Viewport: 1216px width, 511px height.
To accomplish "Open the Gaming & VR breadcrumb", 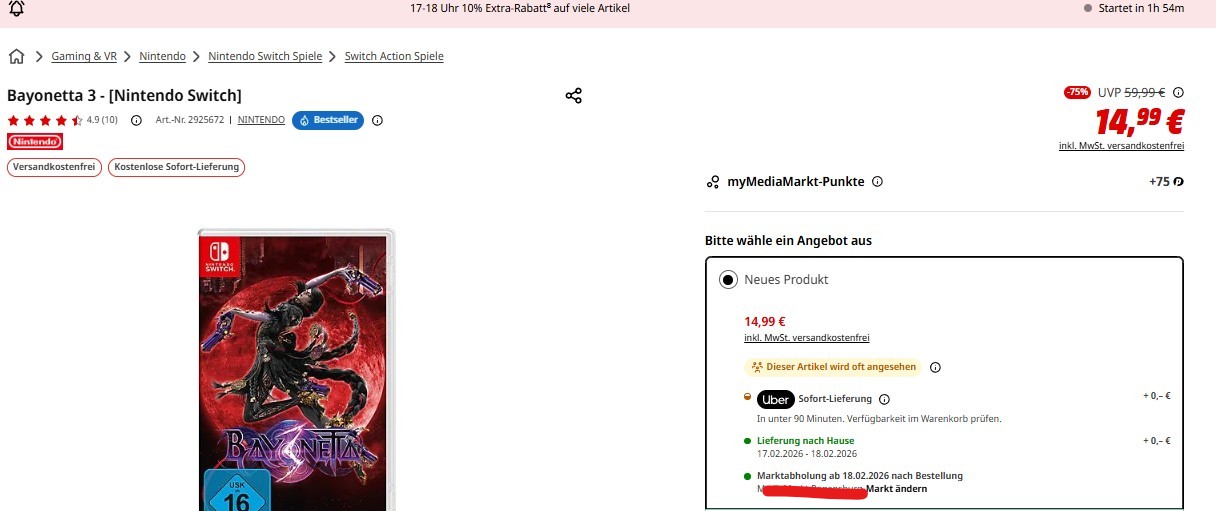I will [84, 57].
